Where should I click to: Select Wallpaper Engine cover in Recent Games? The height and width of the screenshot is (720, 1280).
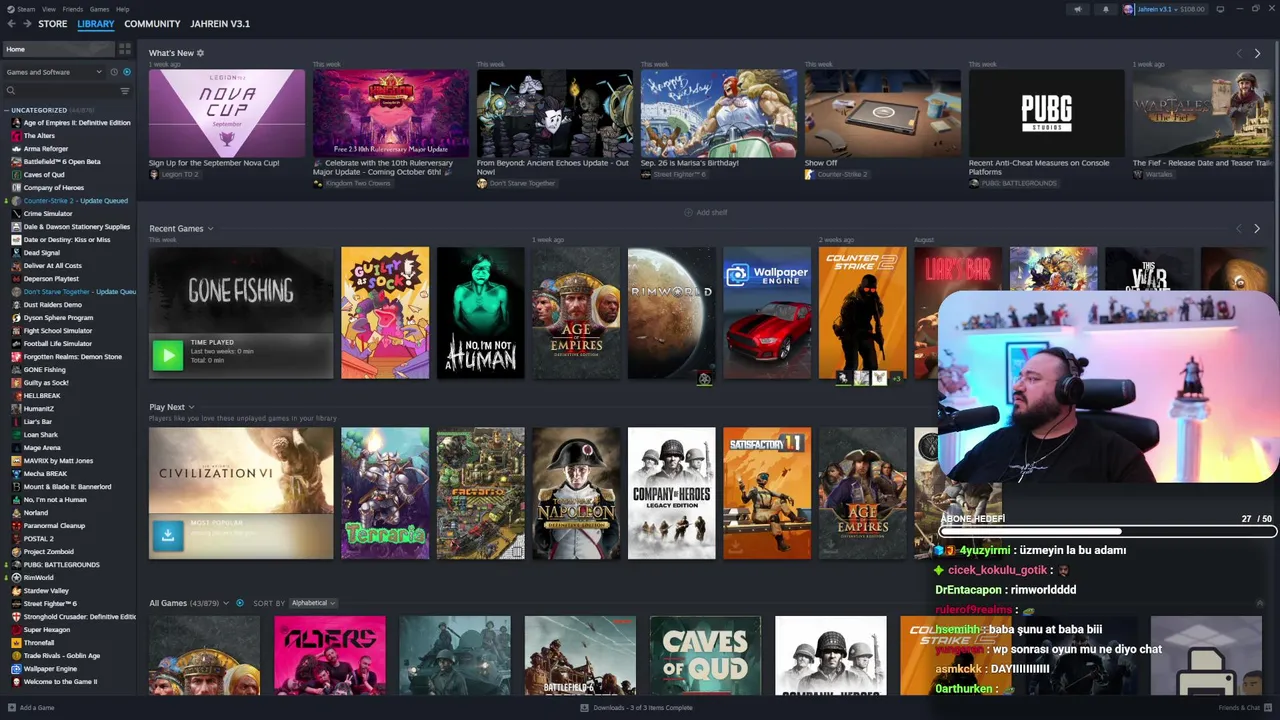click(767, 313)
